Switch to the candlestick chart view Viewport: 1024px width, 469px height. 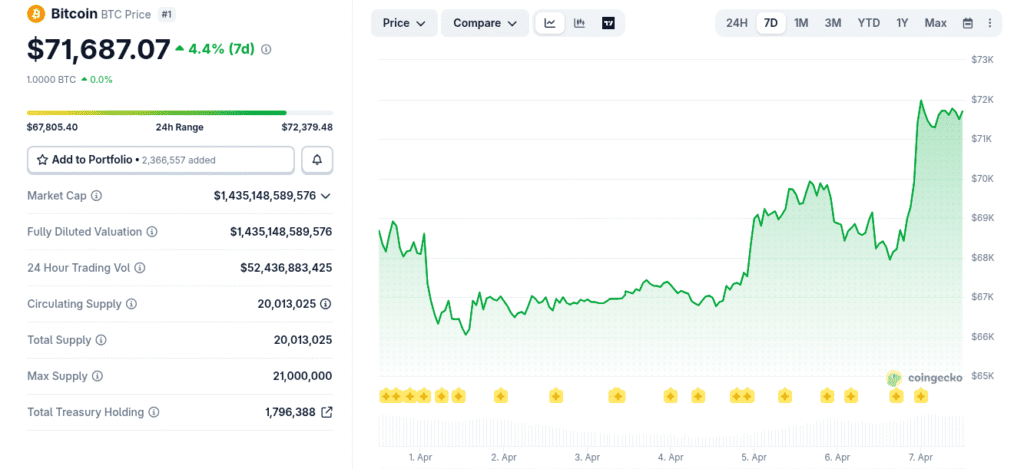[579, 23]
